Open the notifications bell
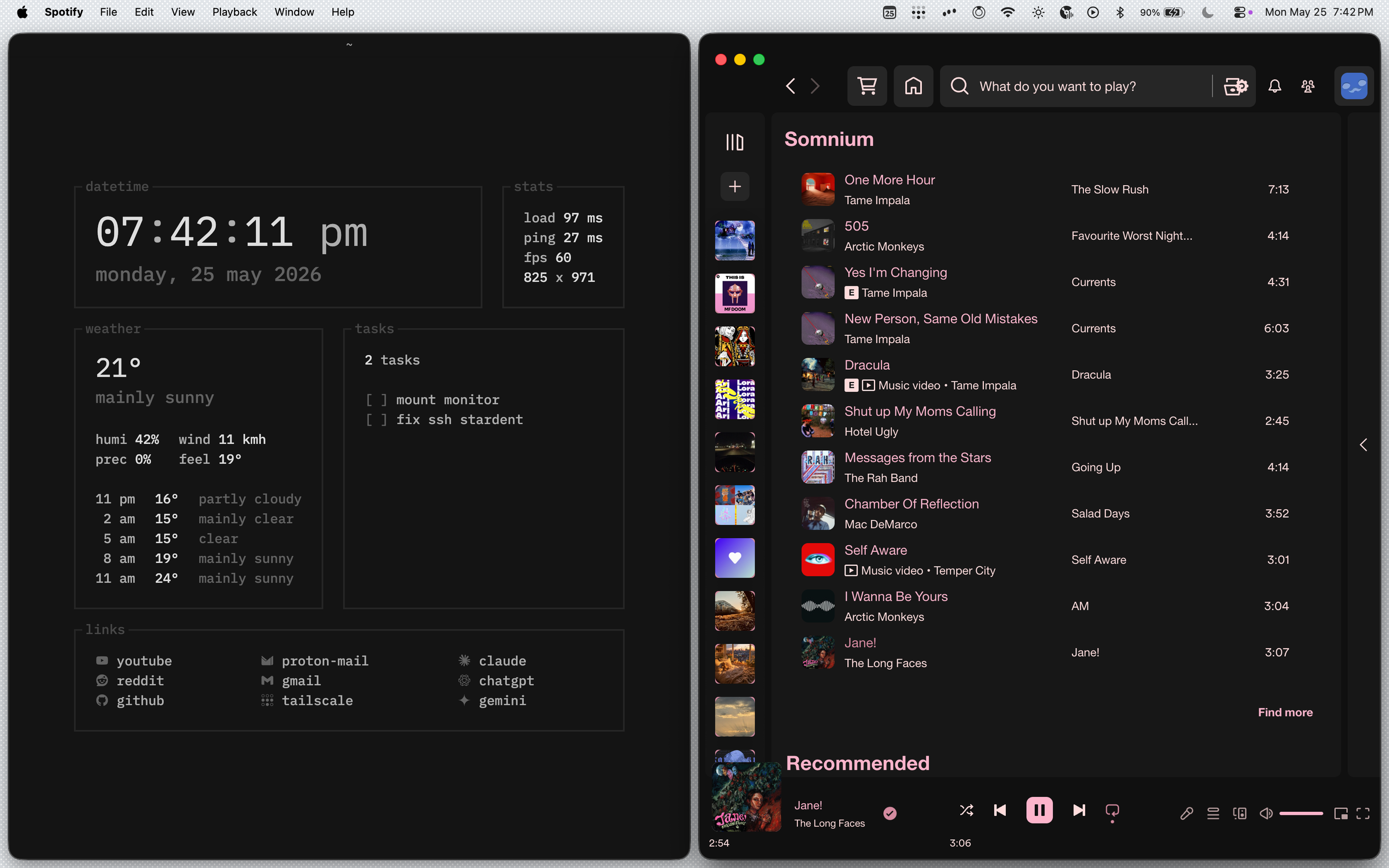 pyautogui.click(x=1274, y=86)
